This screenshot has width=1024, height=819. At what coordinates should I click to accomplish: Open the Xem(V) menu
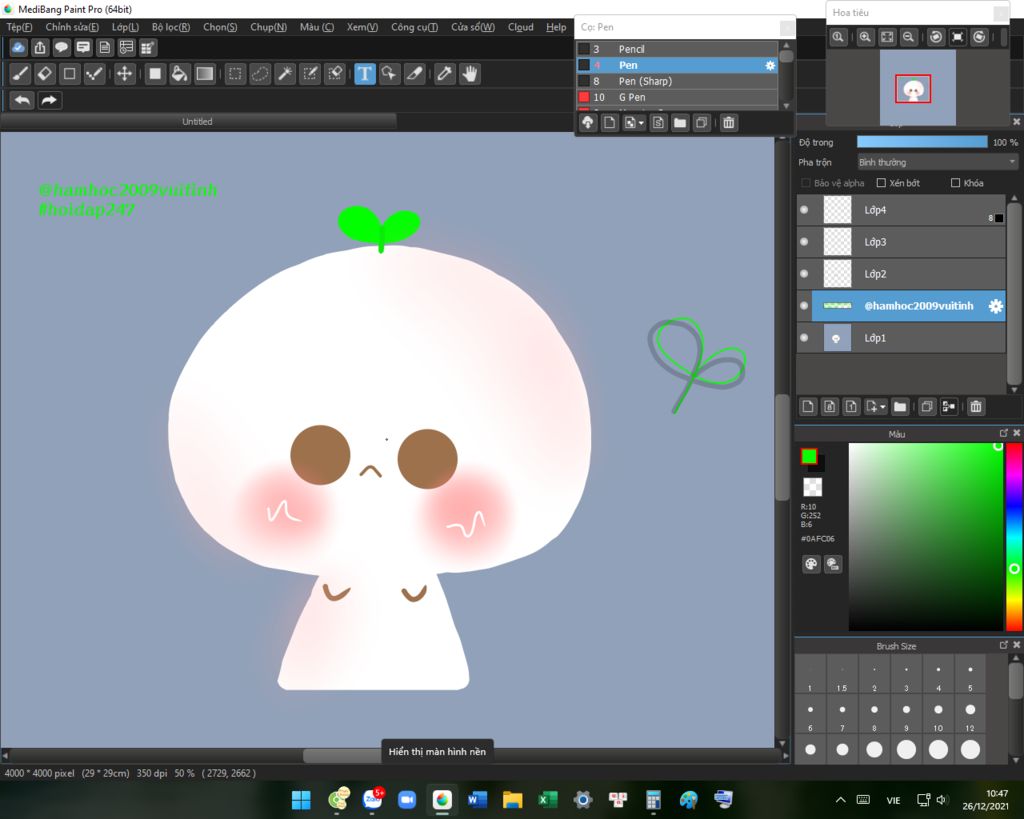pyautogui.click(x=362, y=27)
